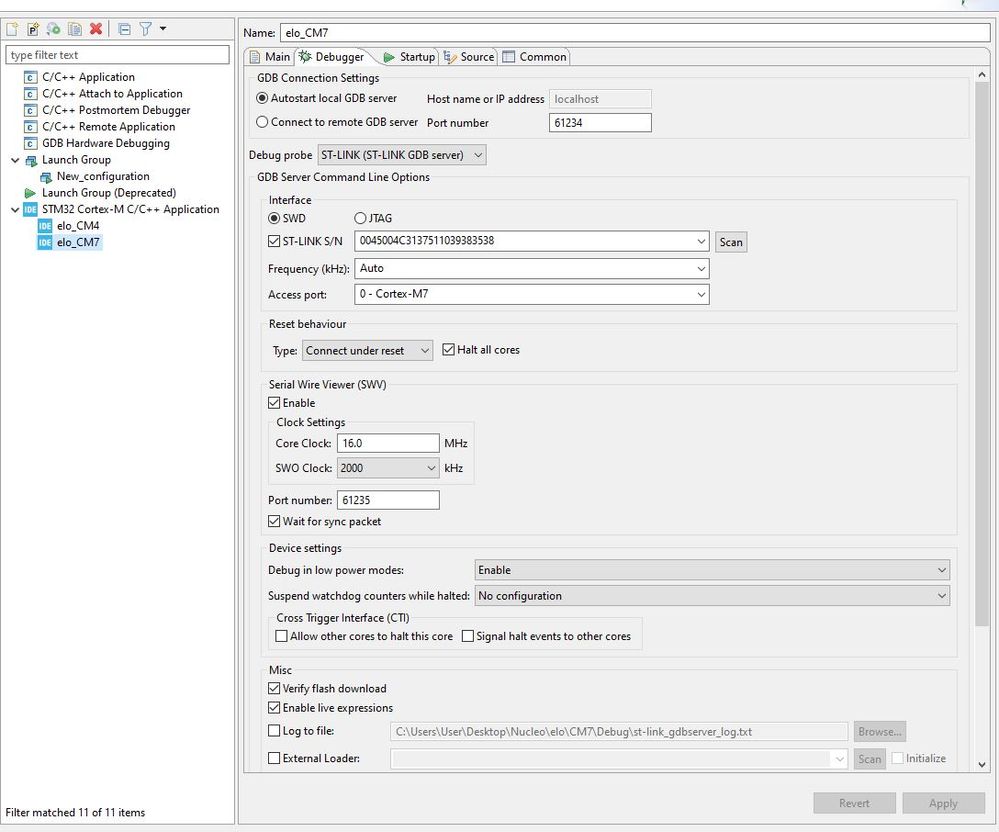Toggle the Halt all cores checkbox

449,350
